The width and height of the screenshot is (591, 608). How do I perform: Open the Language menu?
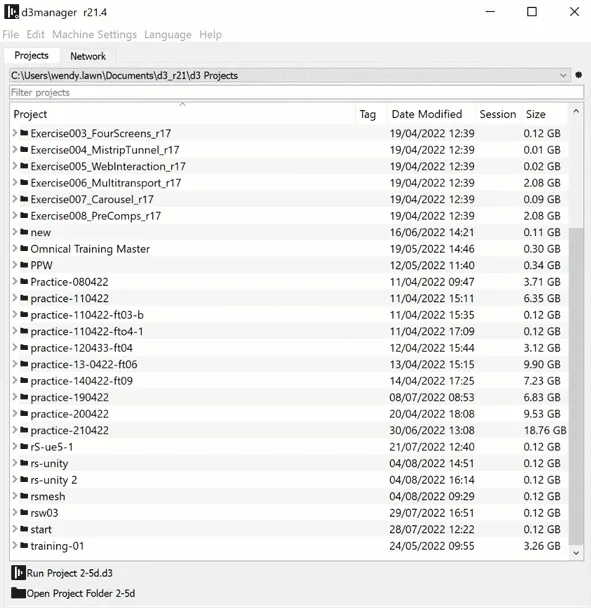[x=168, y=35]
